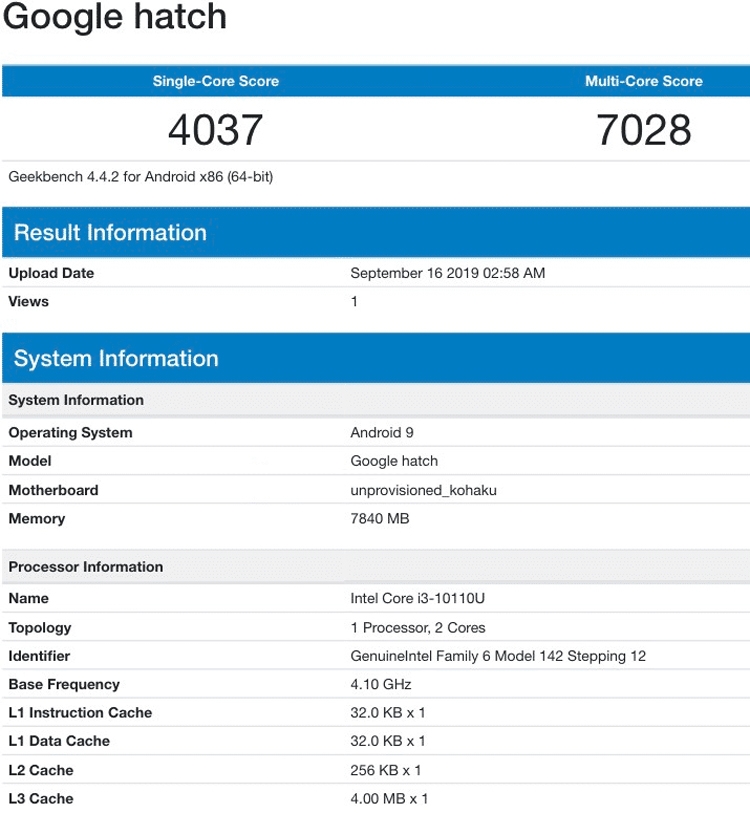750x813 pixels.
Task: Select the 1 Processor, 2 Cores value
Action: click(x=418, y=628)
